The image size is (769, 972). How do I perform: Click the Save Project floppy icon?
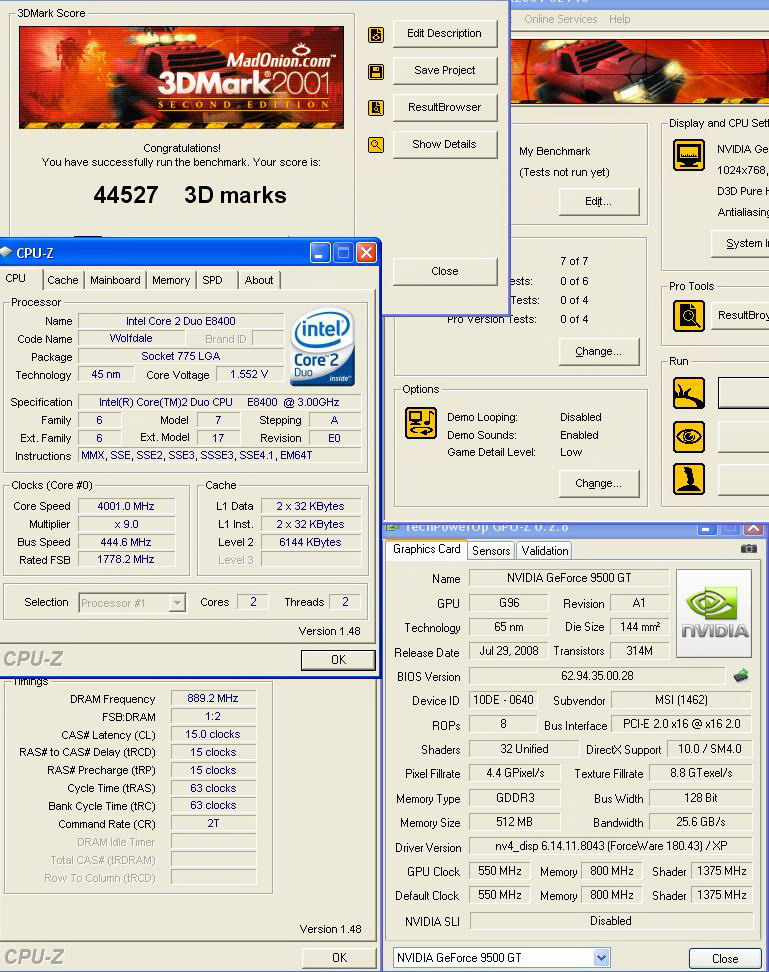pos(376,71)
